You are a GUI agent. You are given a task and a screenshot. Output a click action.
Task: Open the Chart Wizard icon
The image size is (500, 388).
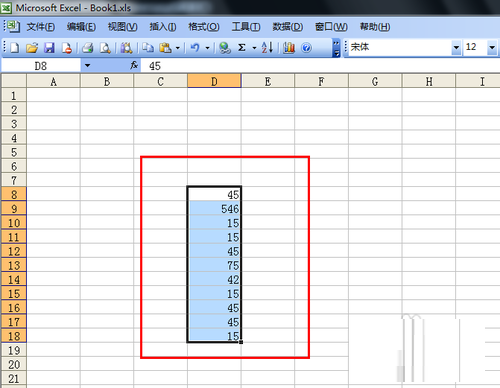click(x=289, y=48)
